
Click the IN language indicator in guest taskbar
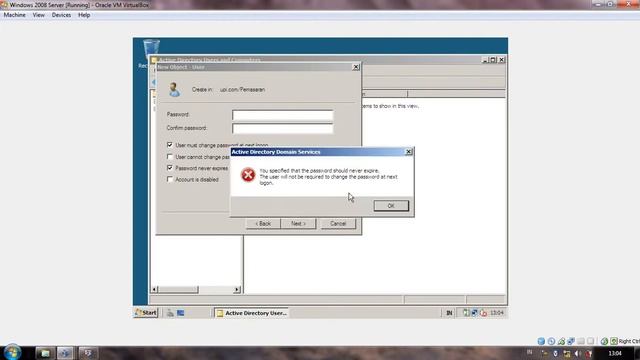[x=449, y=313]
